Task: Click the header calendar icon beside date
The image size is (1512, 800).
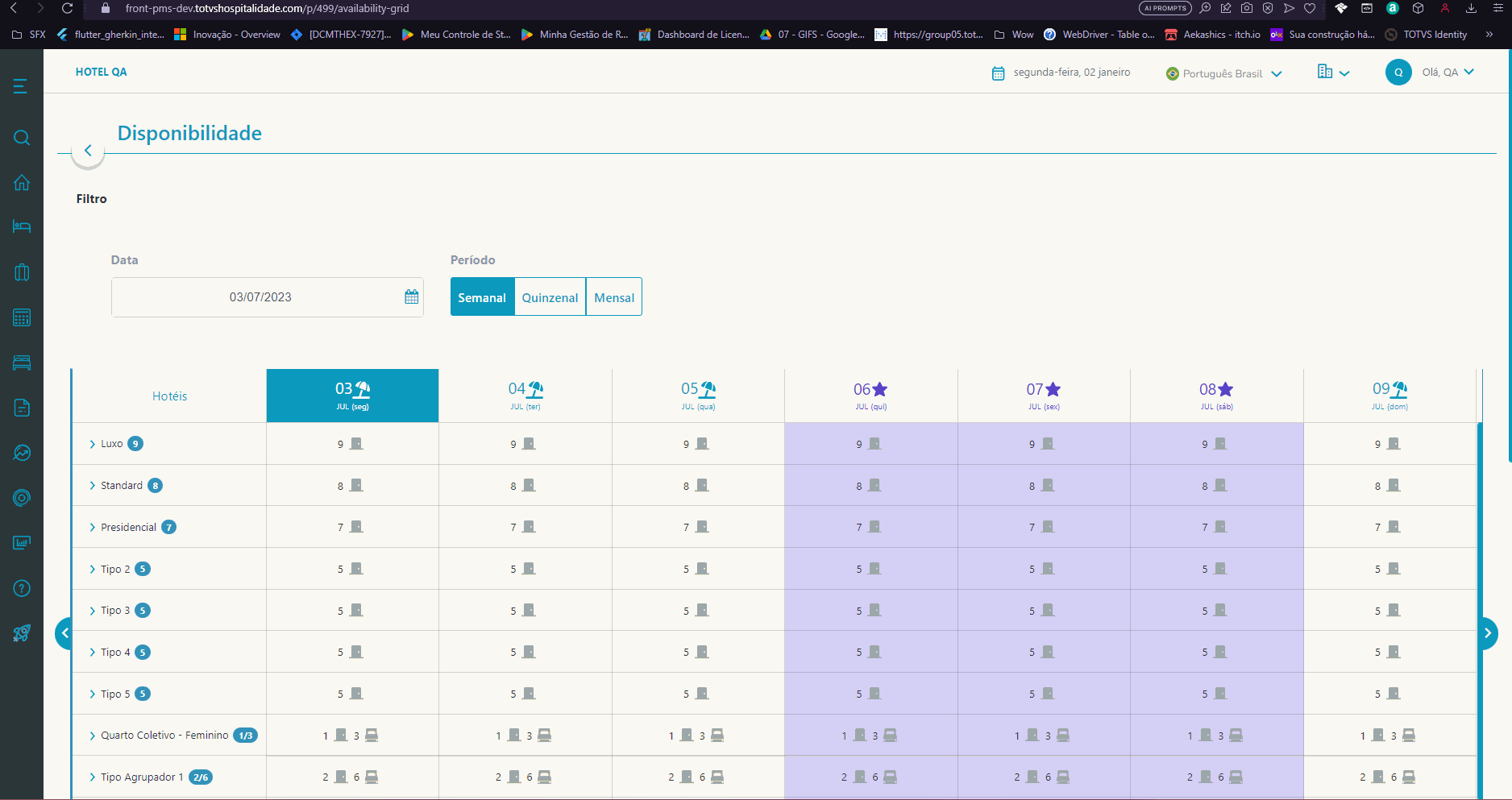Action: tap(998, 73)
